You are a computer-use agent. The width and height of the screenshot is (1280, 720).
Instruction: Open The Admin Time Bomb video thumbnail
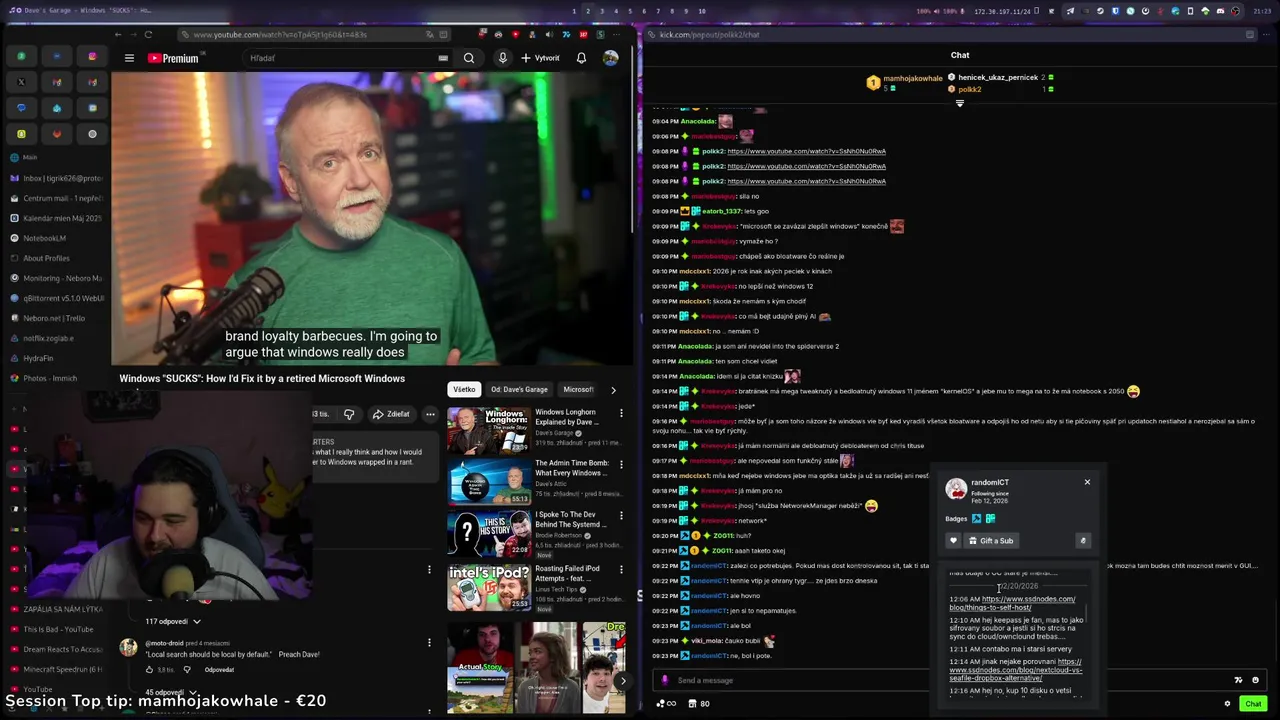(x=489, y=482)
